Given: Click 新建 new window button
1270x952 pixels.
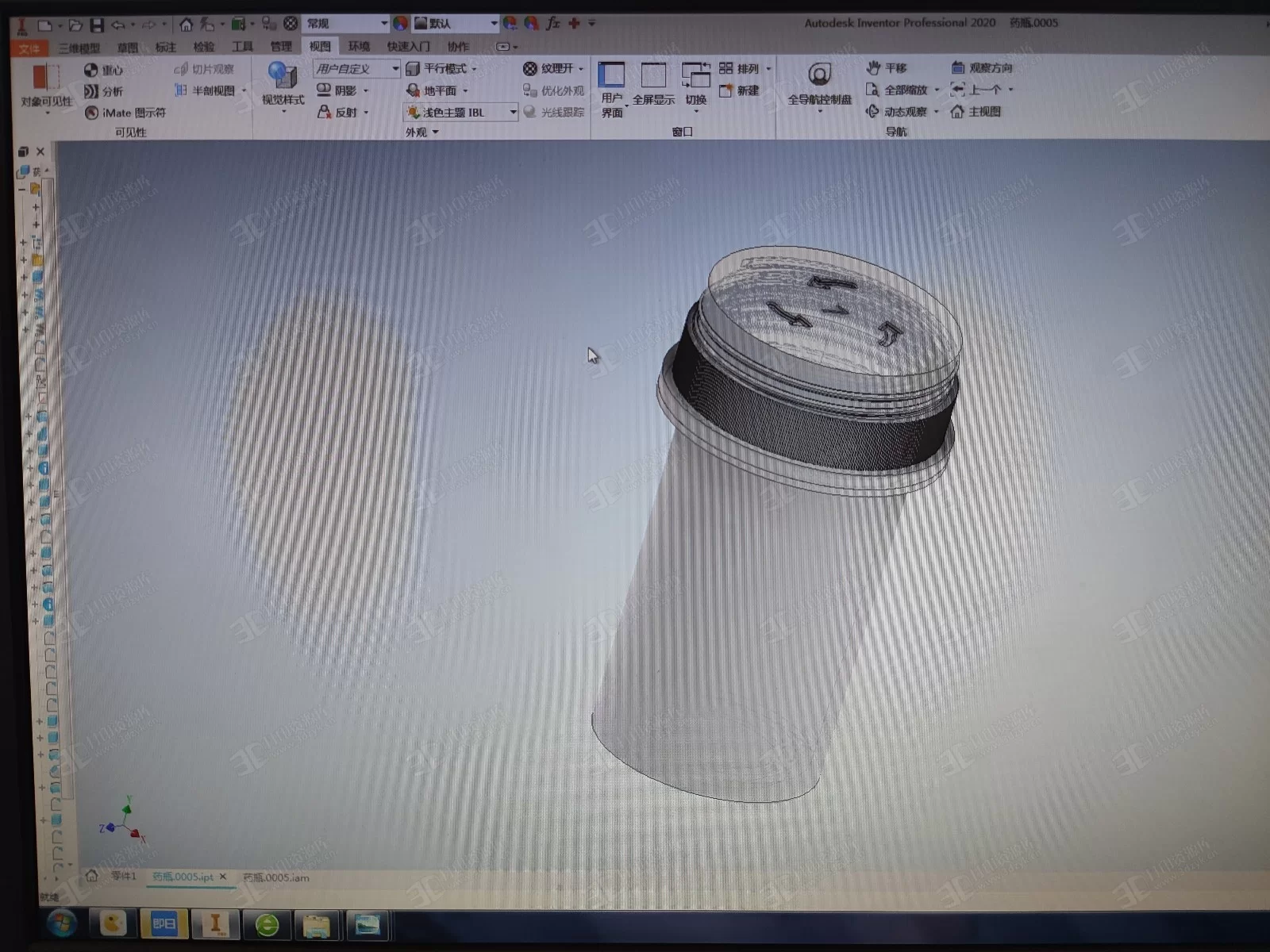Looking at the screenshot, I should 739,90.
